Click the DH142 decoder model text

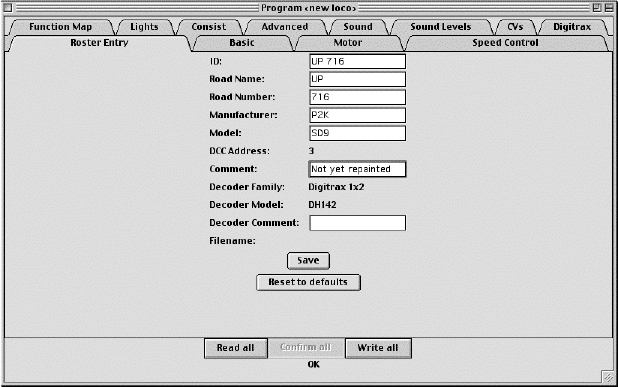coord(322,205)
